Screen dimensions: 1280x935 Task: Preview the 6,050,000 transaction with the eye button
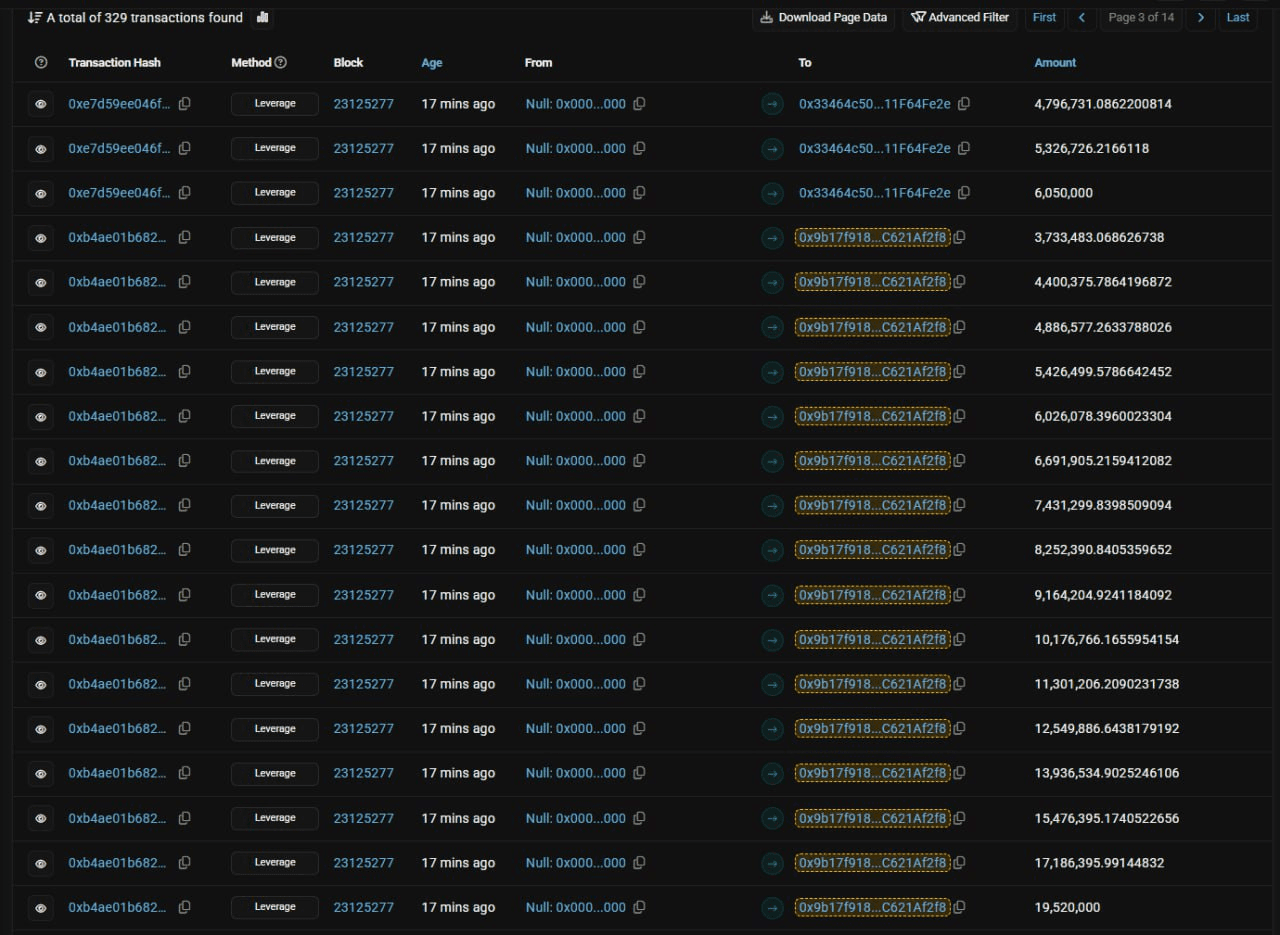pyautogui.click(x=41, y=193)
